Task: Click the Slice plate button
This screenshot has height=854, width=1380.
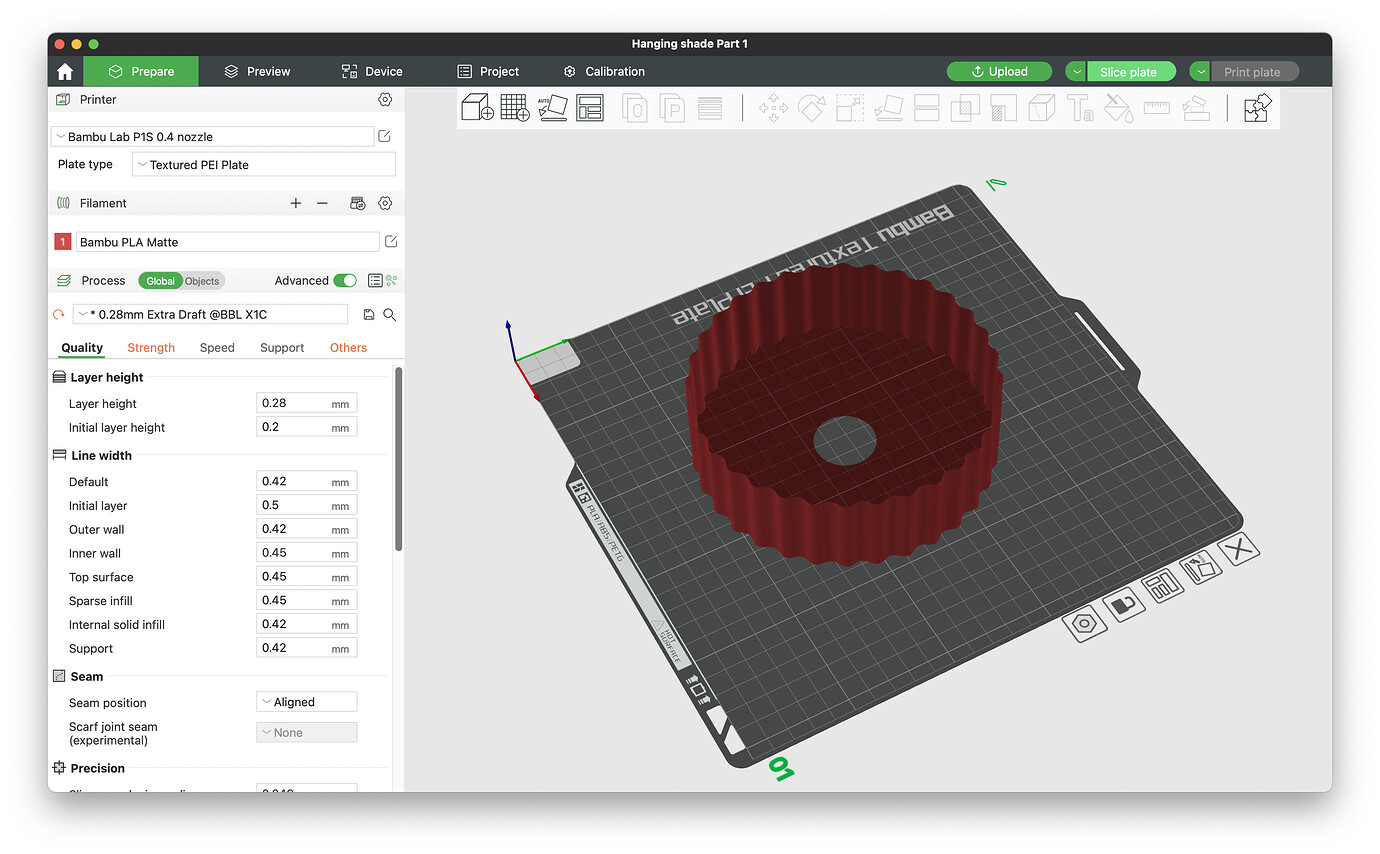Action: (x=1131, y=72)
